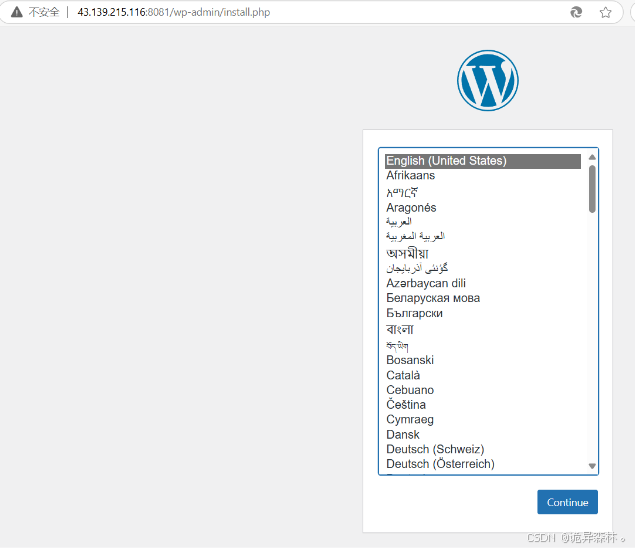The height and width of the screenshot is (549, 635).
Task: Select Azərbaycan dili language
Action: [483, 283]
